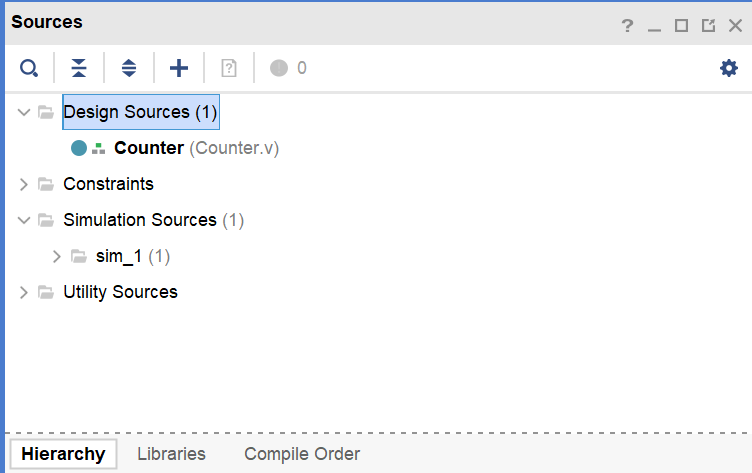The height and width of the screenshot is (473, 752).
Task: Float the Sources panel
Action: pos(708,26)
